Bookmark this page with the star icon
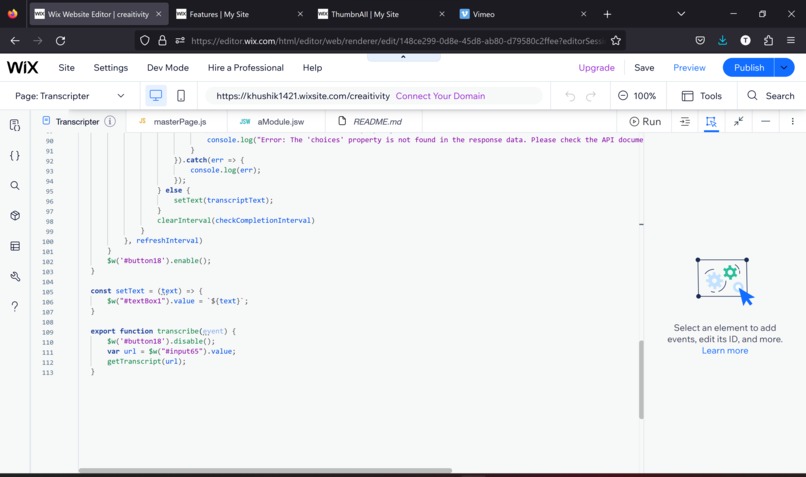The width and height of the screenshot is (806, 477). (615, 41)
